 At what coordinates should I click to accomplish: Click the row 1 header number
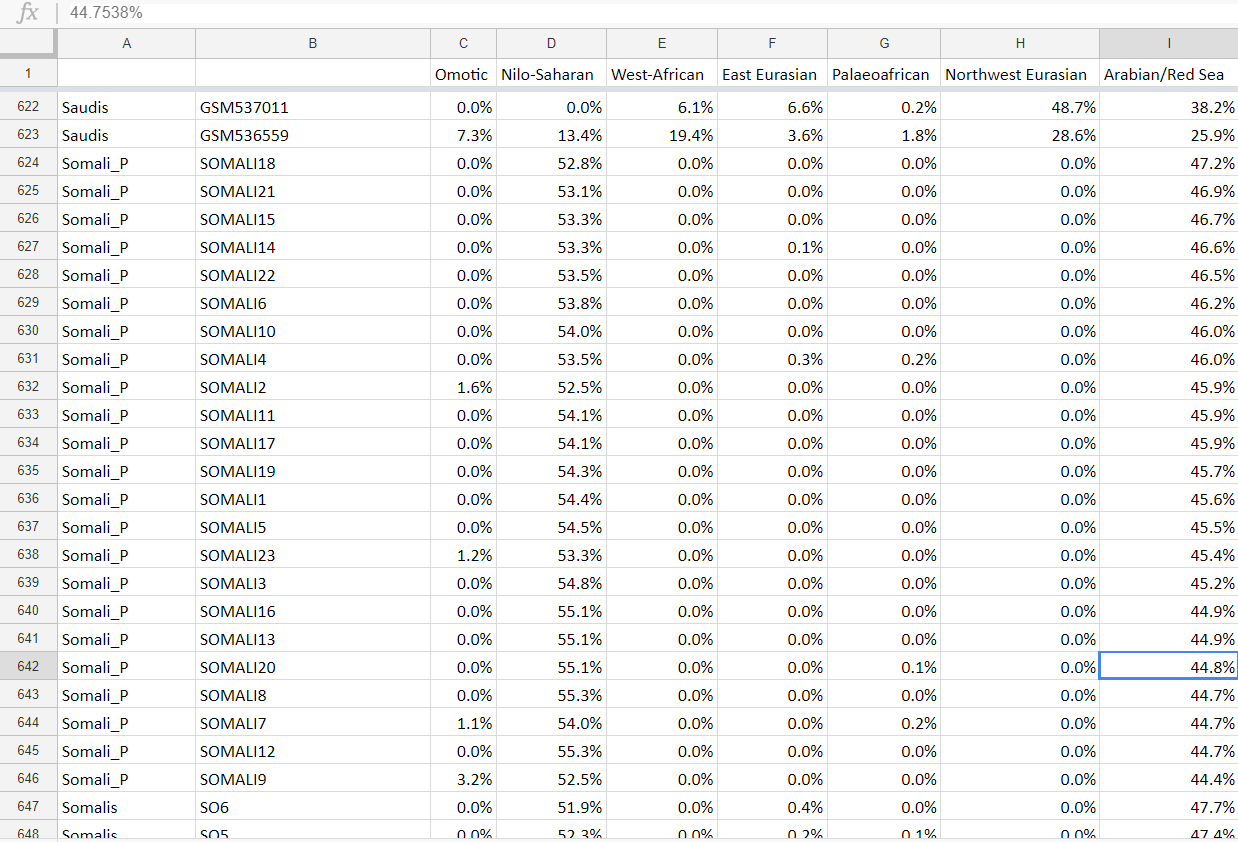pos(28,73)
